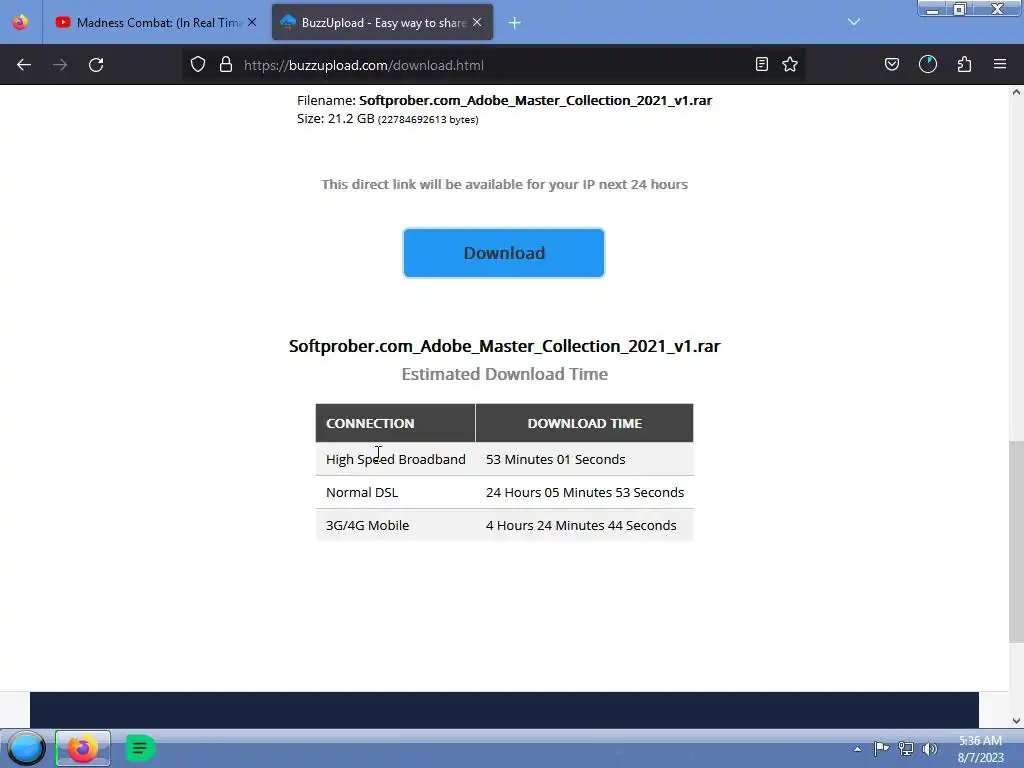Open the volume speaker icon
This screenshot has height=768, width=1024.
click(x=930, y=748)
